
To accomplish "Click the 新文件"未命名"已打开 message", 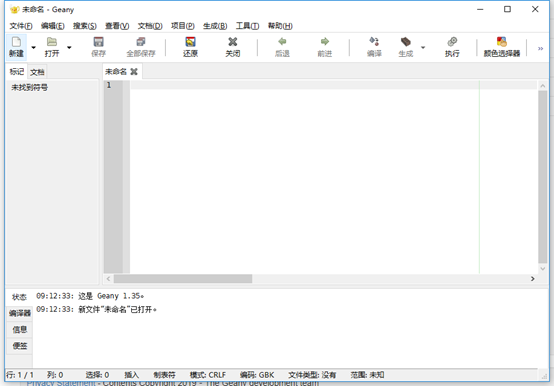I will click(x=96, y=309).
